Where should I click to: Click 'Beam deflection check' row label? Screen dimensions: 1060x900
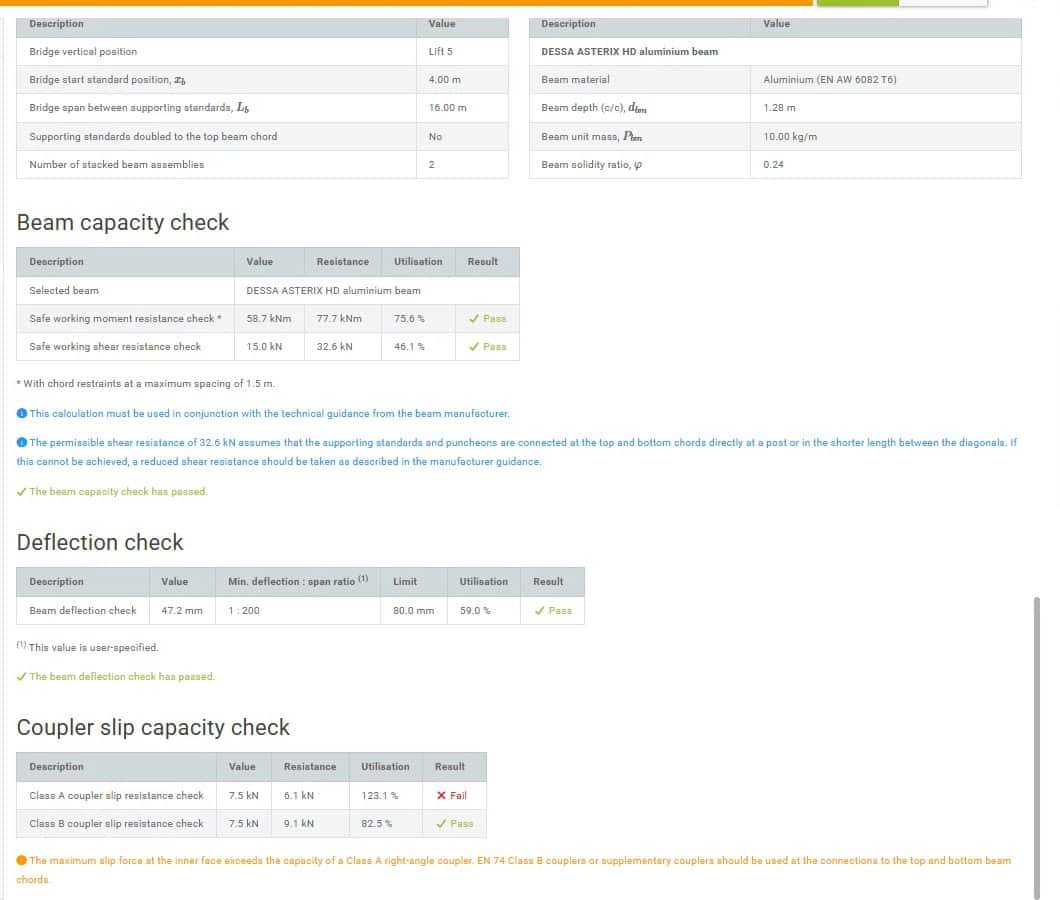point(82,611)
